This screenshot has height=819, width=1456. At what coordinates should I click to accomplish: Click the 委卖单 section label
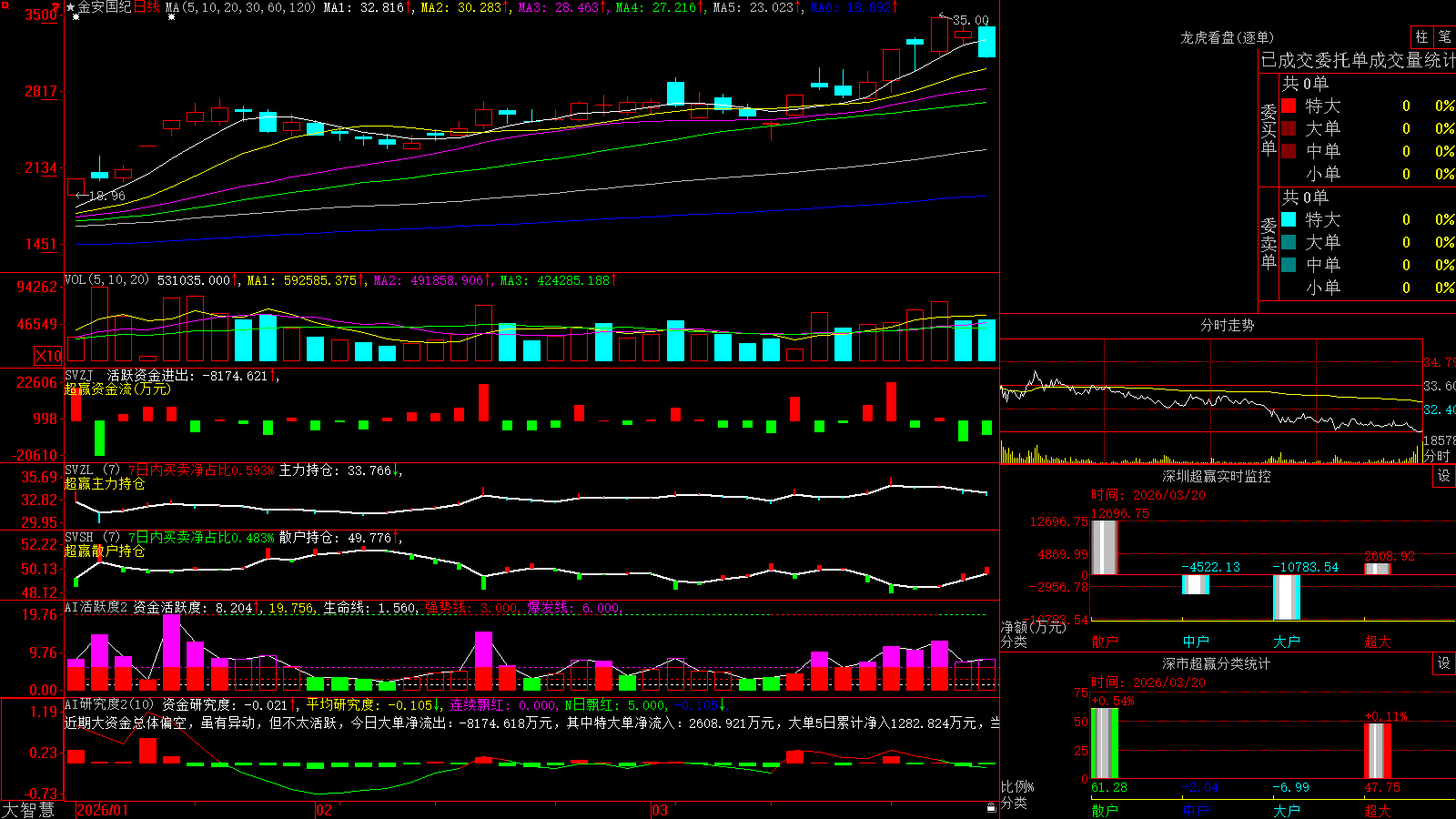pos(1269,244)
